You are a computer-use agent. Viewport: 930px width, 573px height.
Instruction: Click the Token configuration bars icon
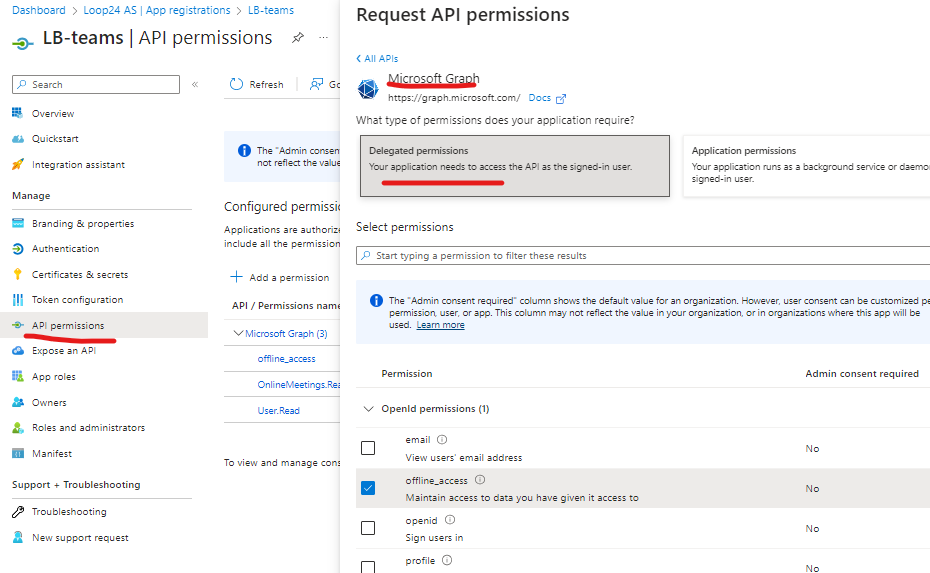coord(18,300)
